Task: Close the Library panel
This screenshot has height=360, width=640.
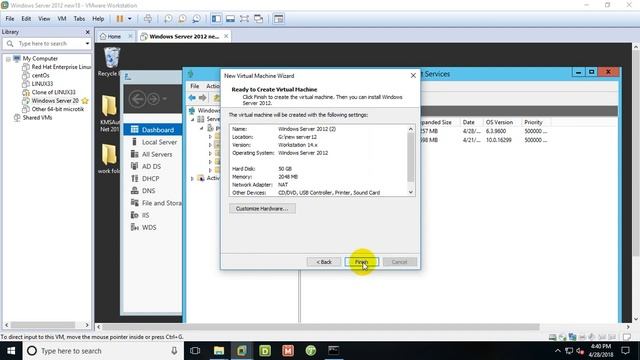Action: [x=87, y=32]
